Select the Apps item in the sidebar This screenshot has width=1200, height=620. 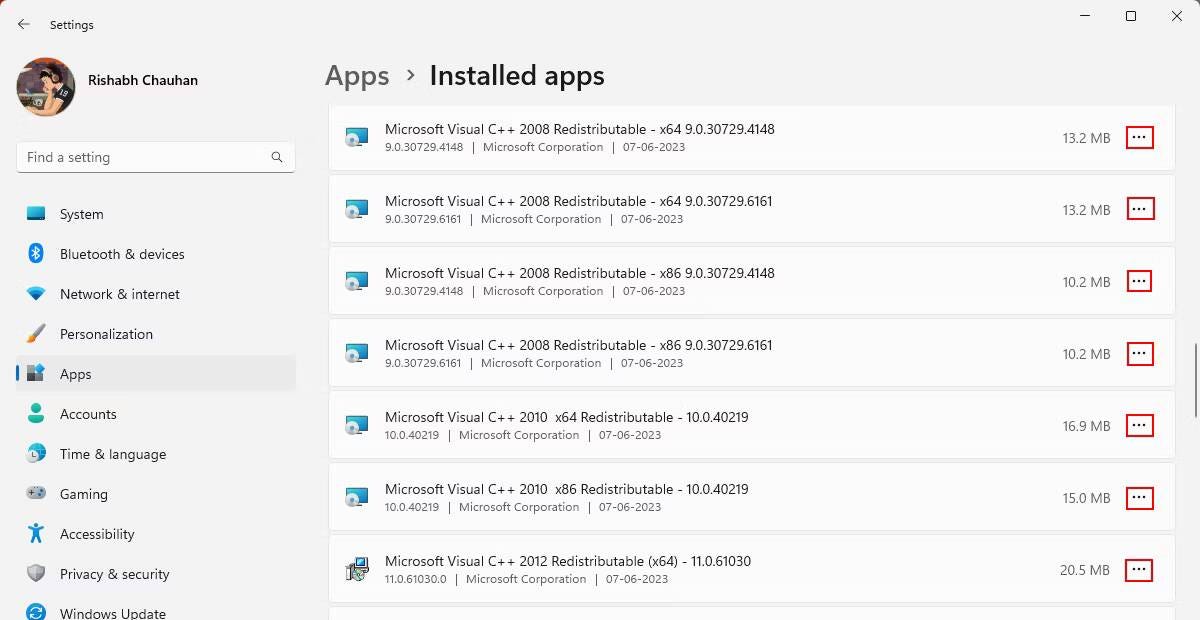pyautogui.click(x=75, y=374)
